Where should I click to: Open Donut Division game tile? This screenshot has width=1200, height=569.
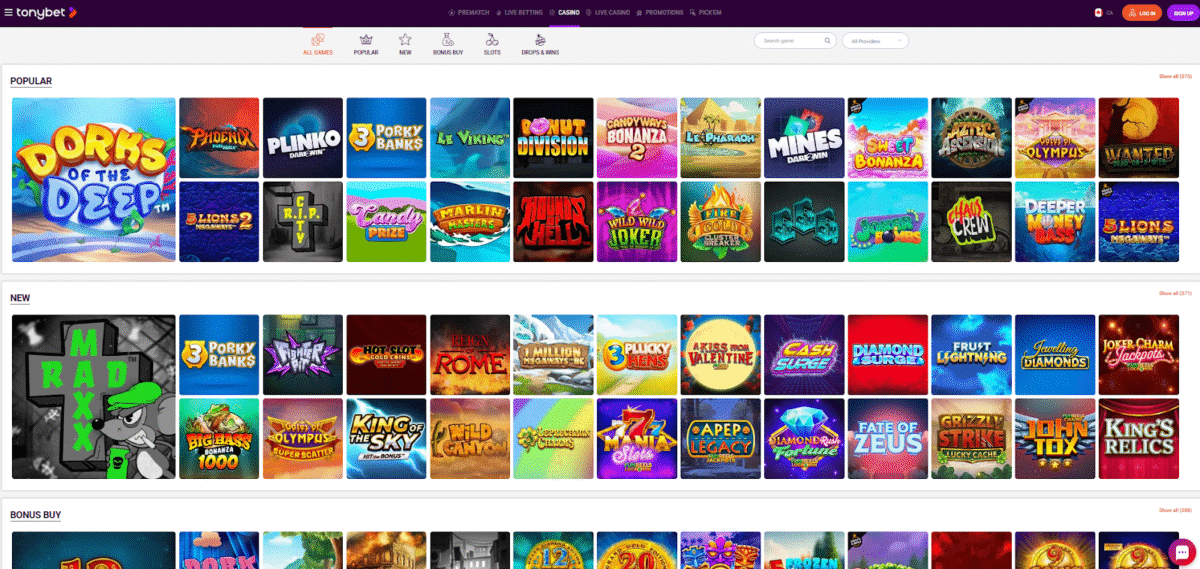click(554, 138)
